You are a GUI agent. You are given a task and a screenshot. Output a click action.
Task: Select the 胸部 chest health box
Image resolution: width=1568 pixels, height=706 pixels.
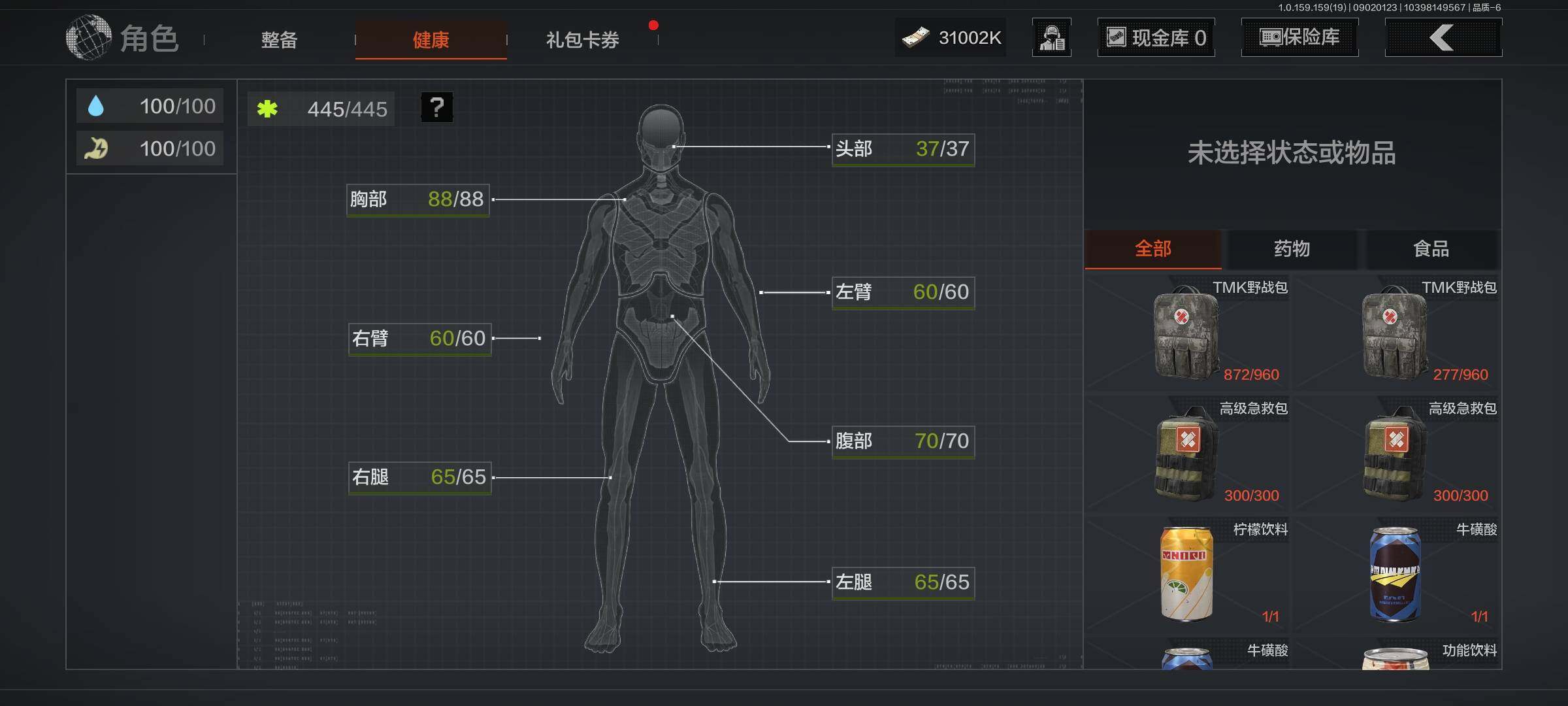pyautogui.click(x=418, y=200)
